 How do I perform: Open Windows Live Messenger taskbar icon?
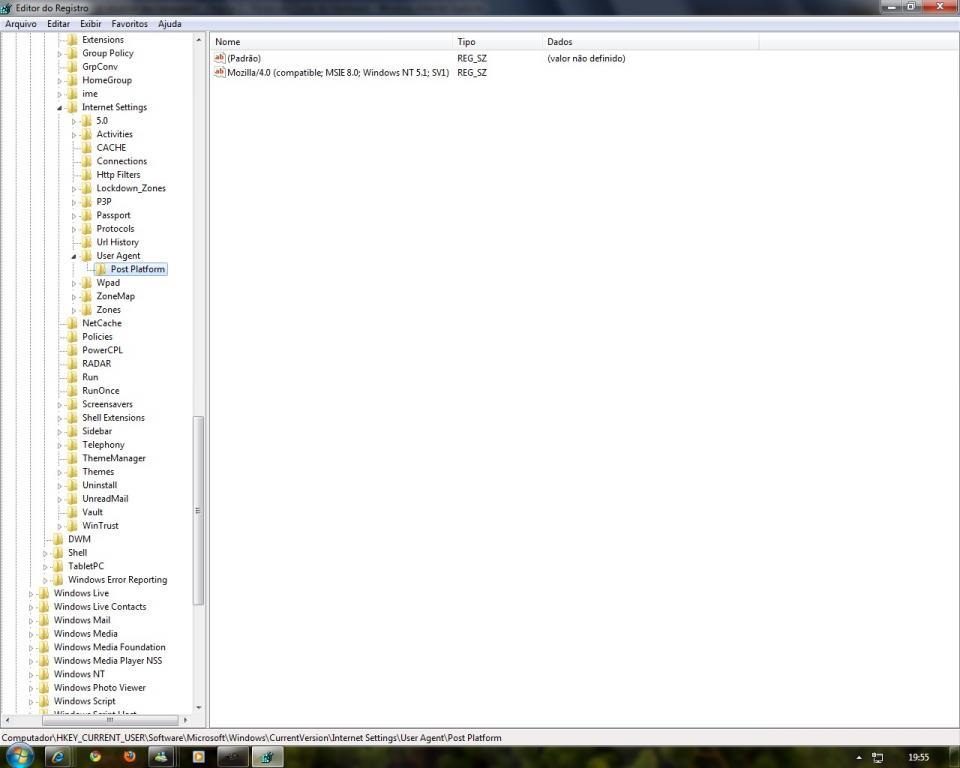click(x=161, y=757)
